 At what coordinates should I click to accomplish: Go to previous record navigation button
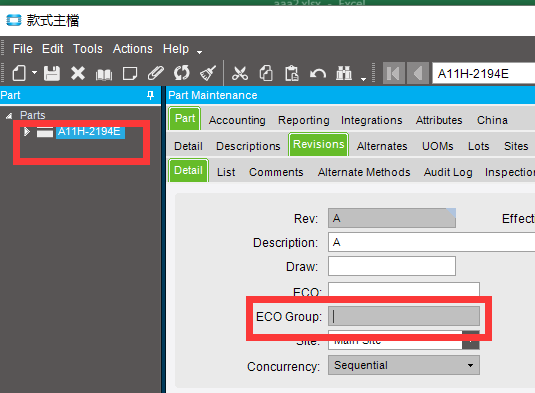coord(418,73)
